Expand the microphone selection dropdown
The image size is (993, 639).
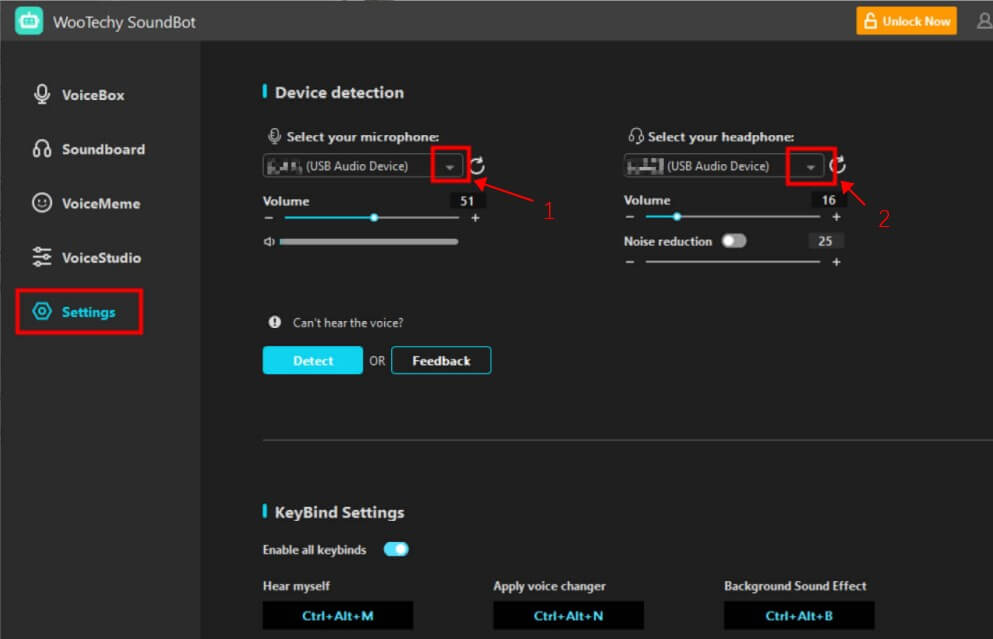click(x=450, y=166)
